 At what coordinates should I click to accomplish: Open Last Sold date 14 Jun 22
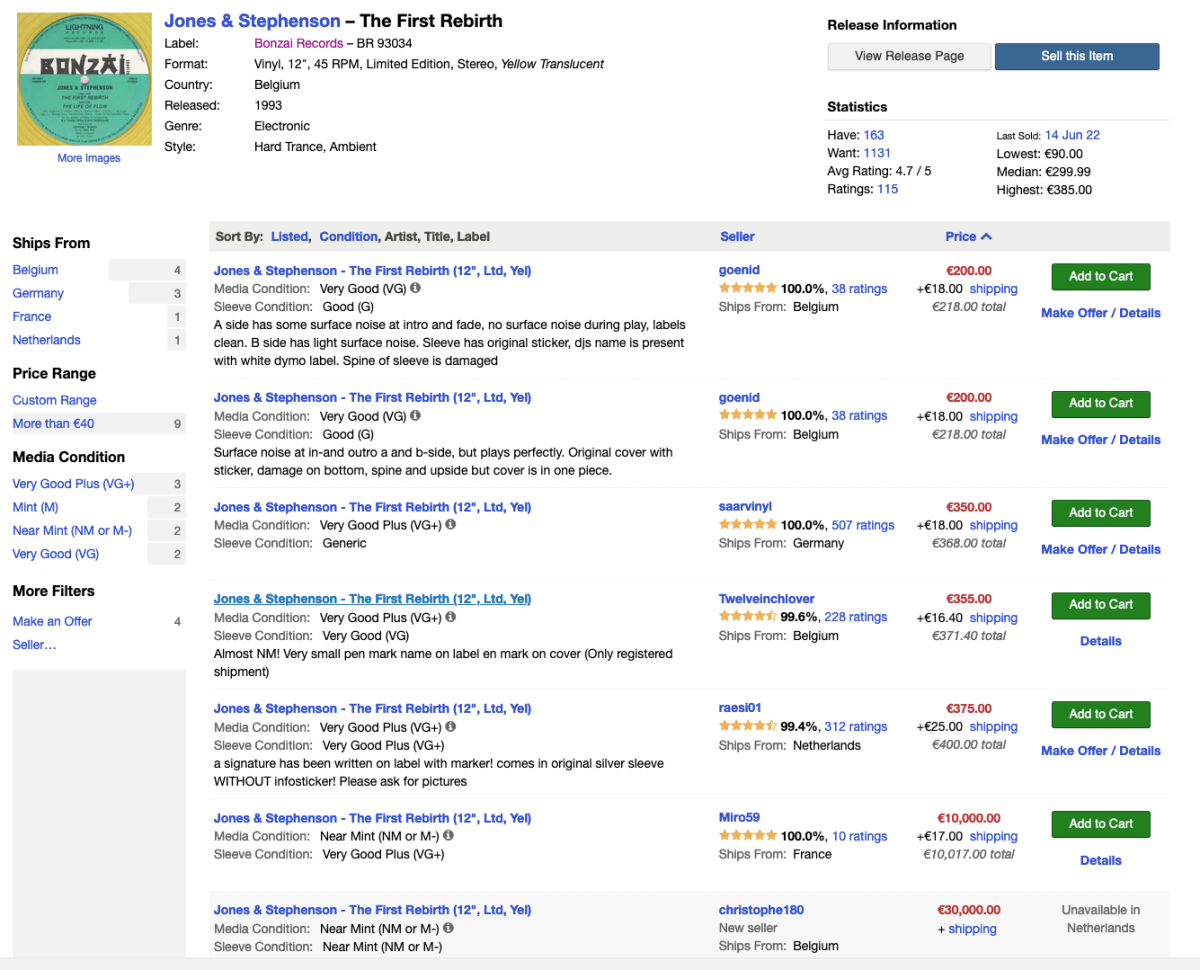[x=1072, y=135]
